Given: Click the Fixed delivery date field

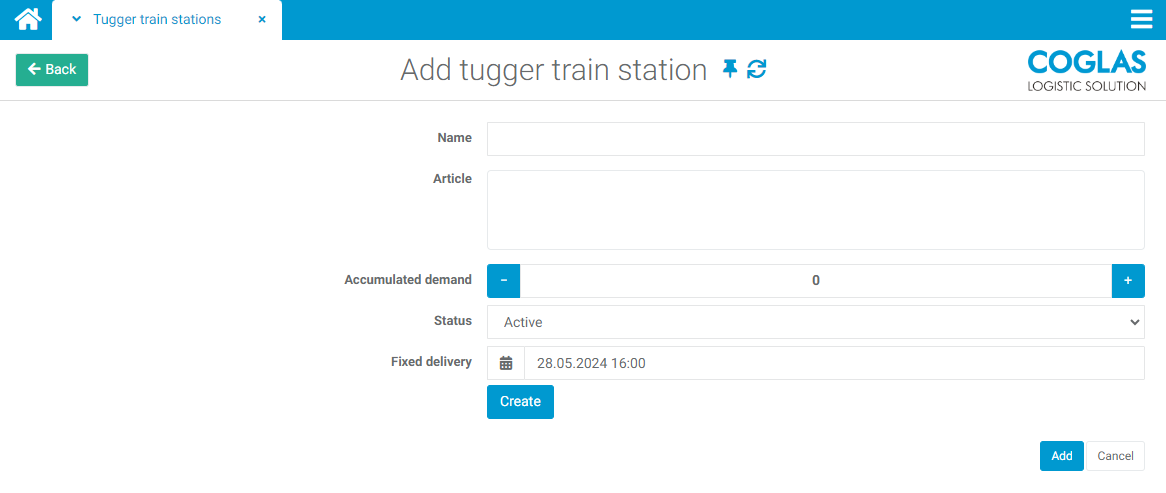Looking at the screenshot, I should 833,363.
